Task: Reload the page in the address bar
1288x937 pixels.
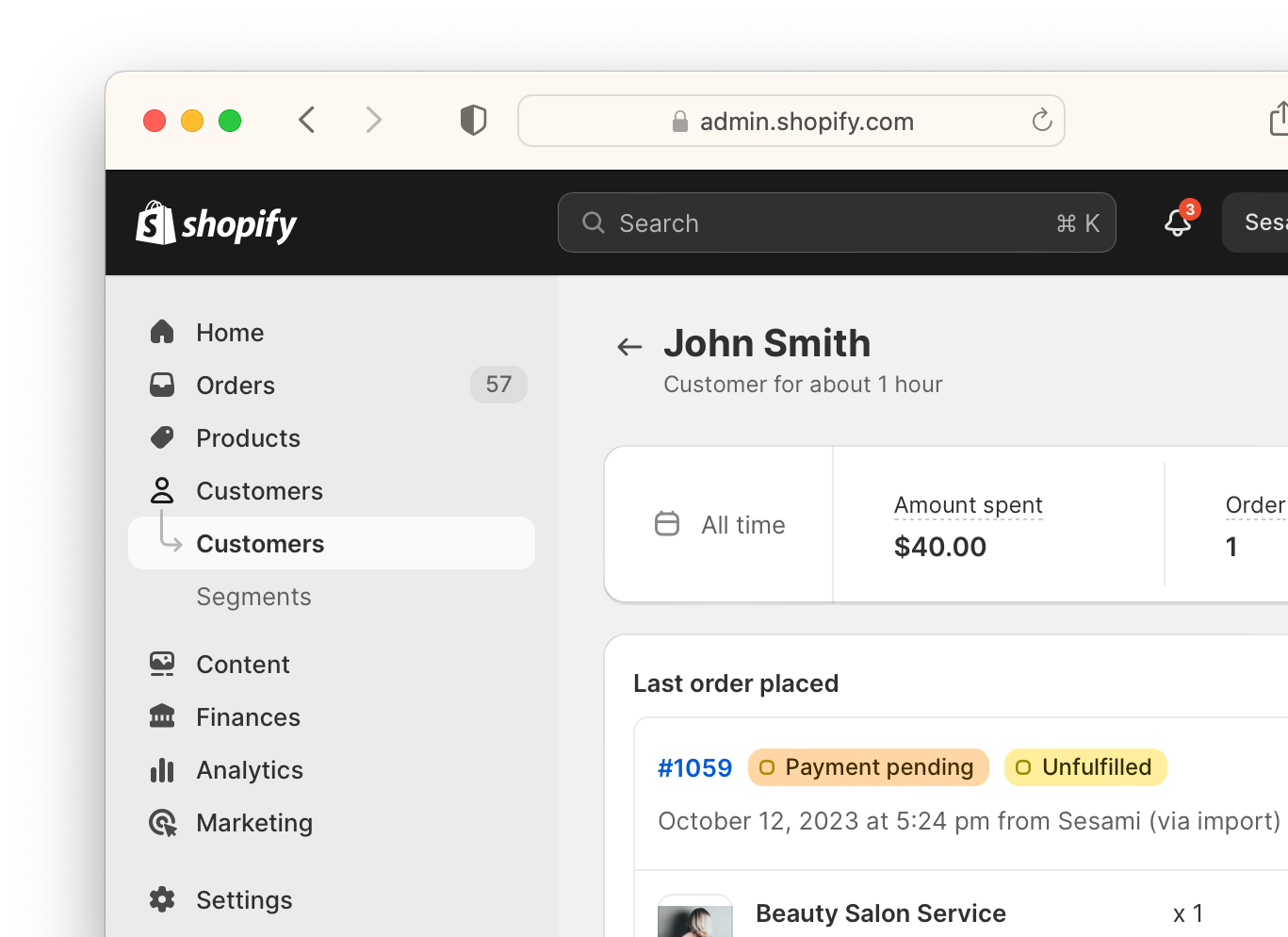Action: (x=1041, y=121)
